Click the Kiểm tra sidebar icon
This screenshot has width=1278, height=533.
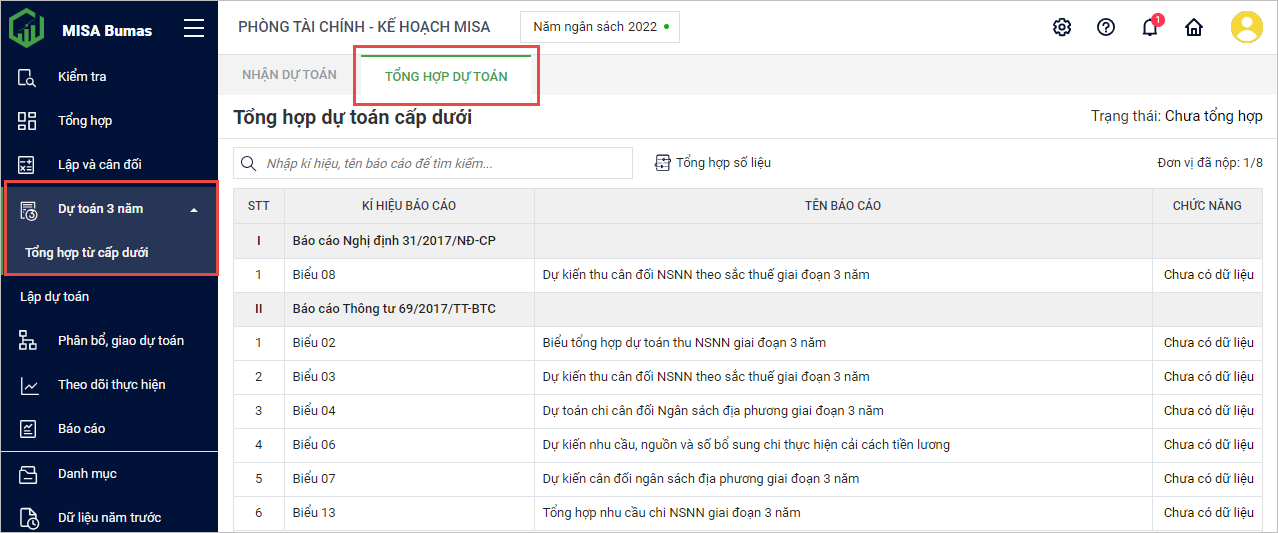coord(28,77)
